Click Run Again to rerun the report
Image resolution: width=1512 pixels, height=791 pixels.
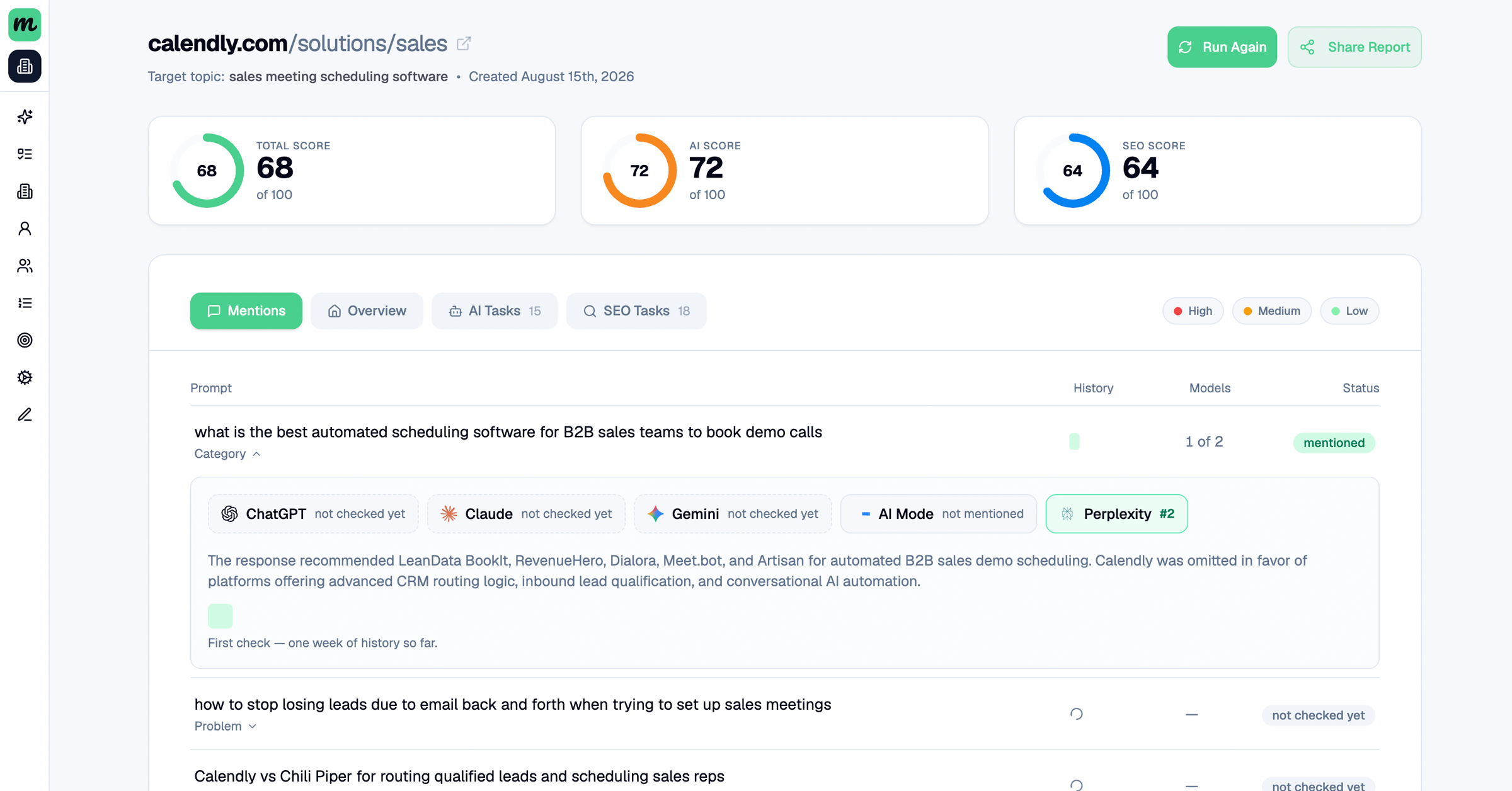1222,47
